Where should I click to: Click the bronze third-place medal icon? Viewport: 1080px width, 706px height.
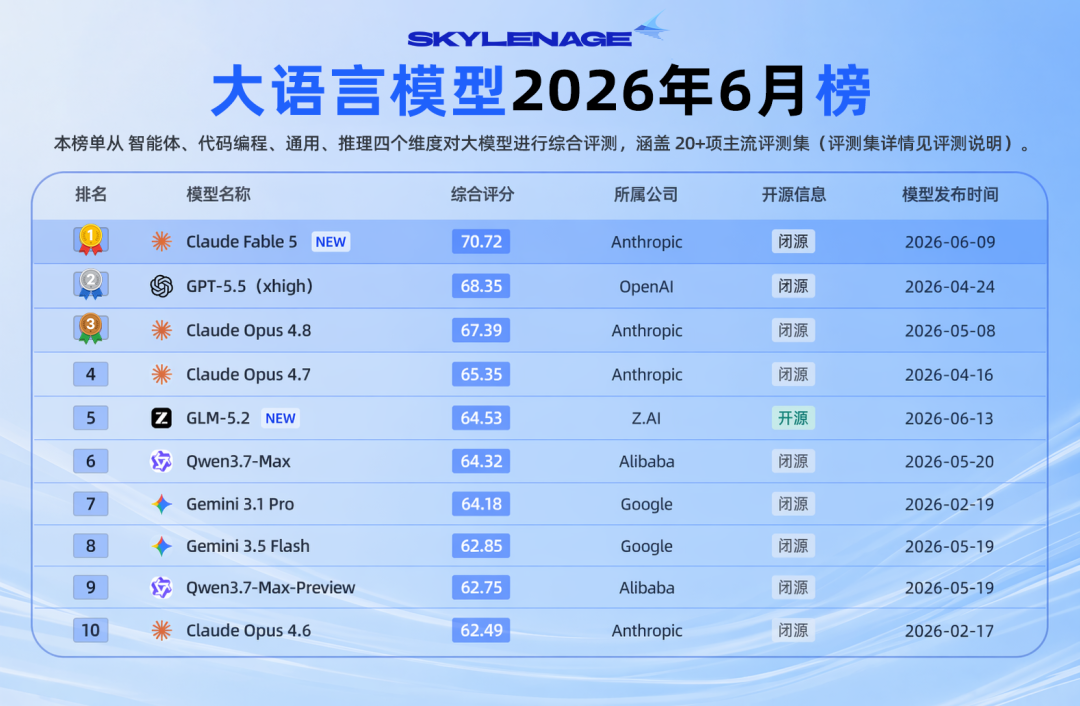(x=91, y=329)
